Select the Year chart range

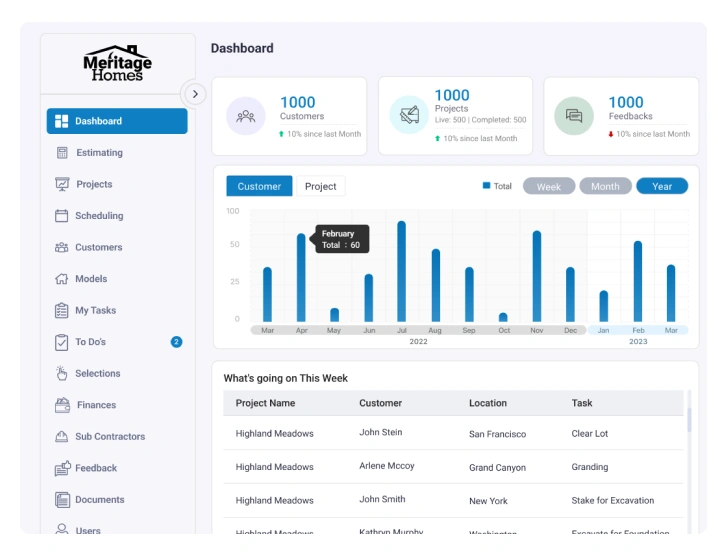pos(662,186)
